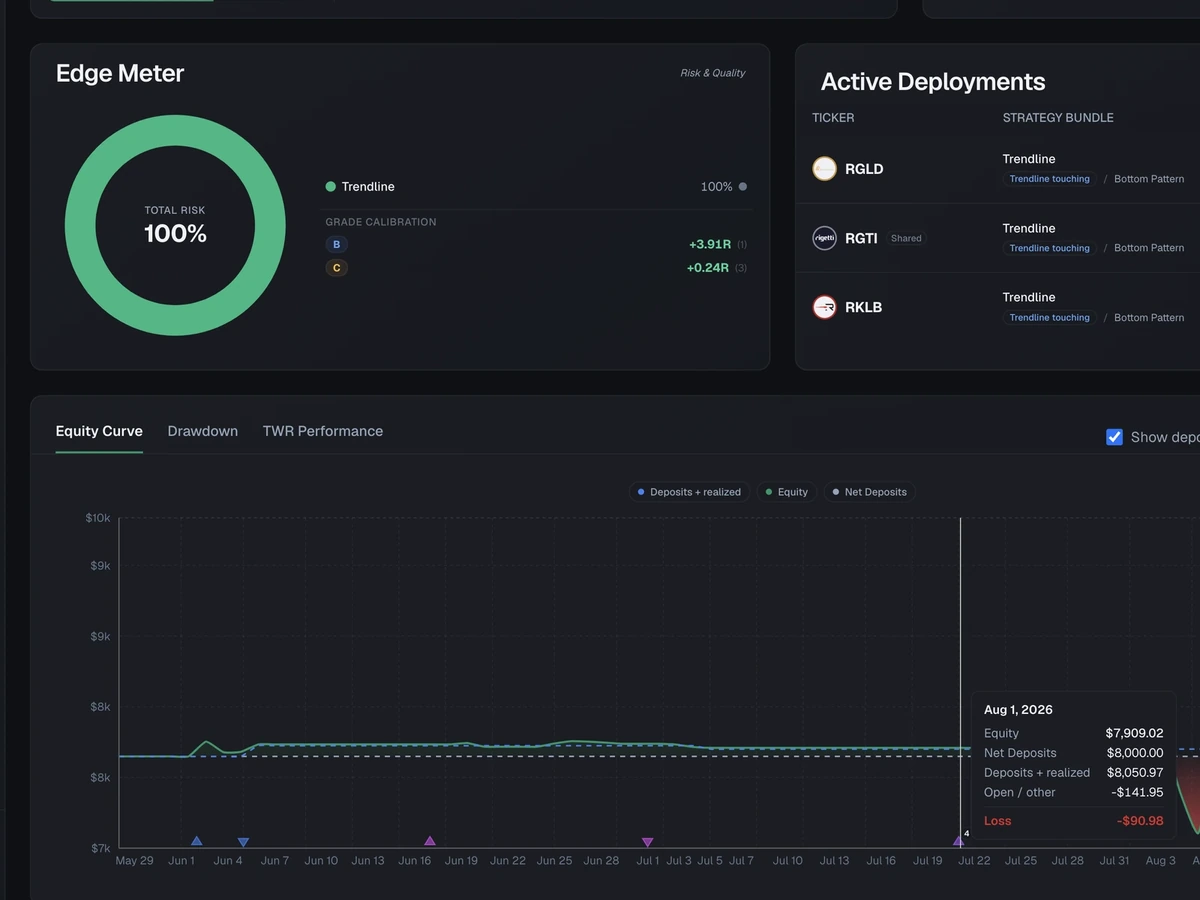Toggle the Net Deposits legend series
This screenshot has height=900, width=1200.
point(869,492)
